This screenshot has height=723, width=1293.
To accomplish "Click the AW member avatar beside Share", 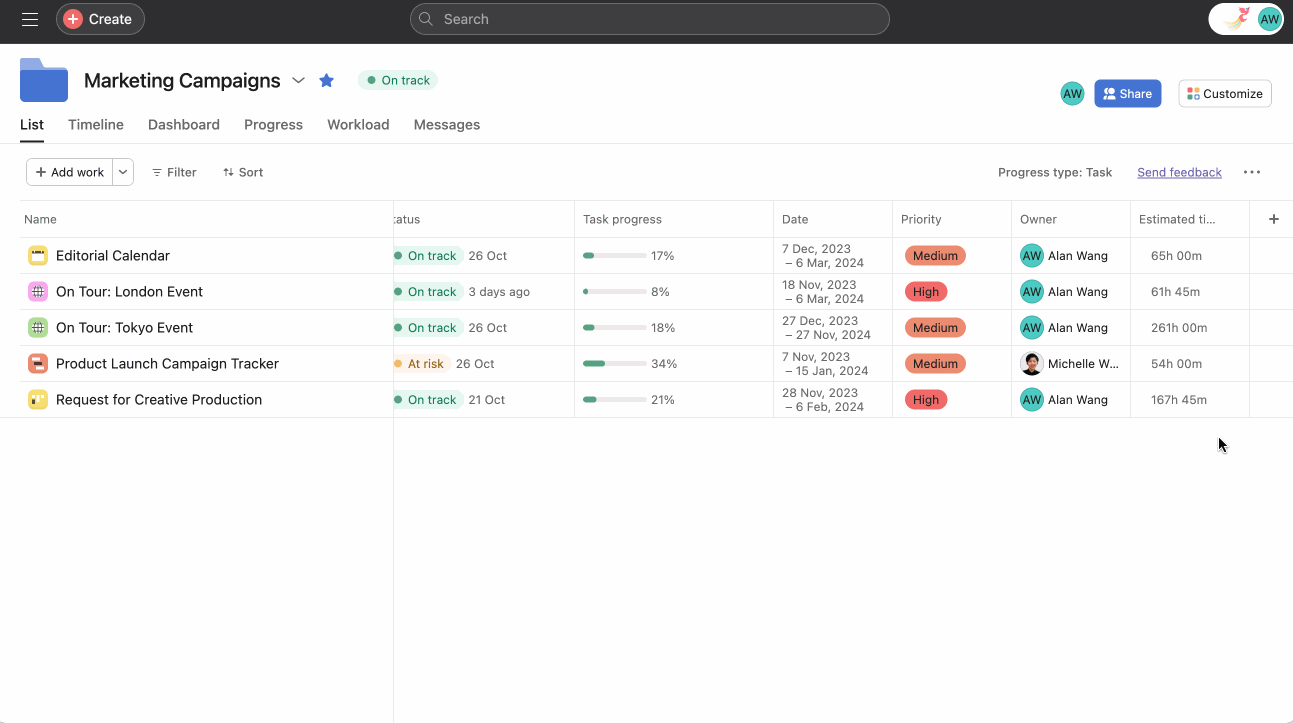I will [1072, 94].
